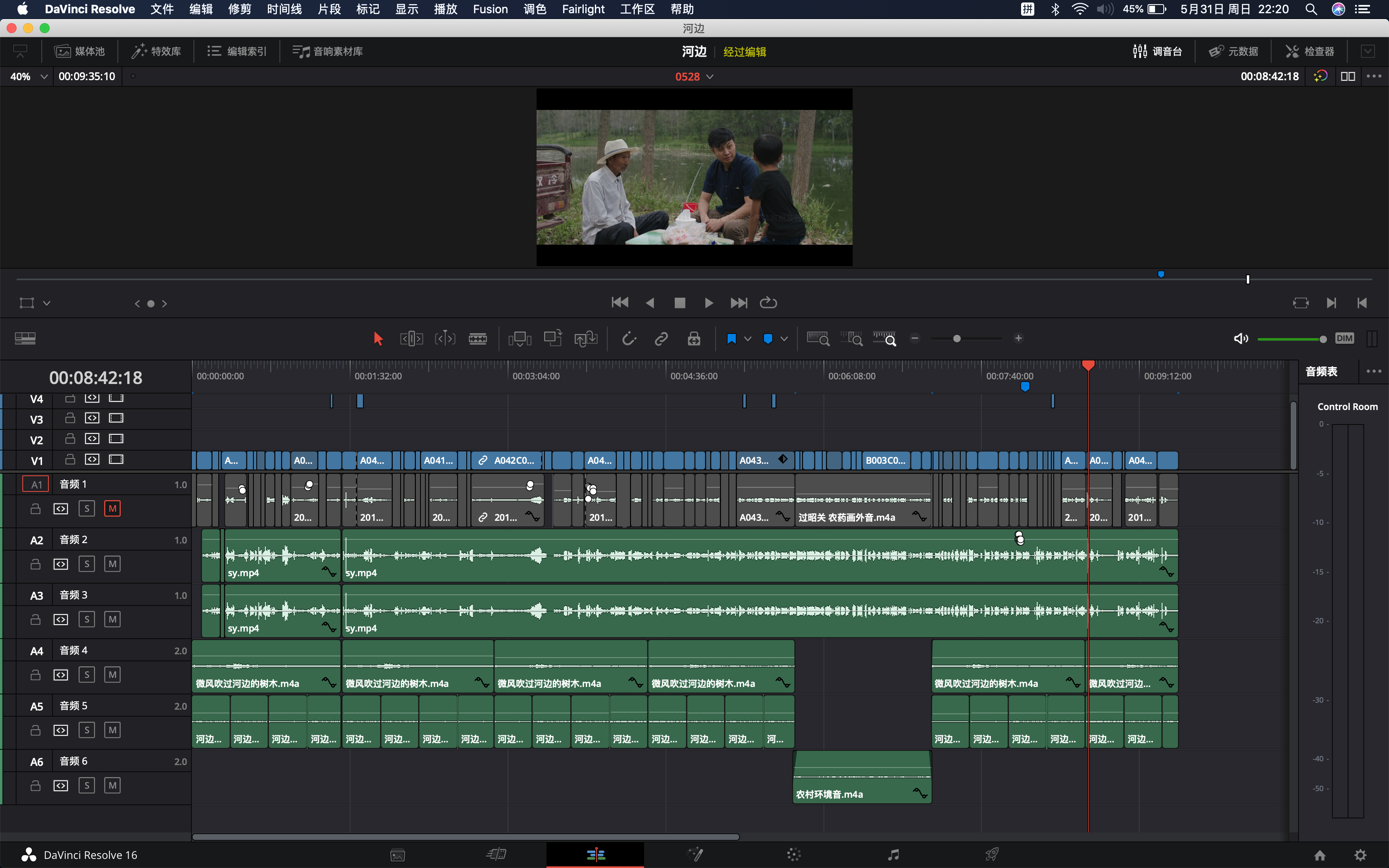Adjust the timeline zoom slider handle

pyautogui.click(x=957, y=339)
